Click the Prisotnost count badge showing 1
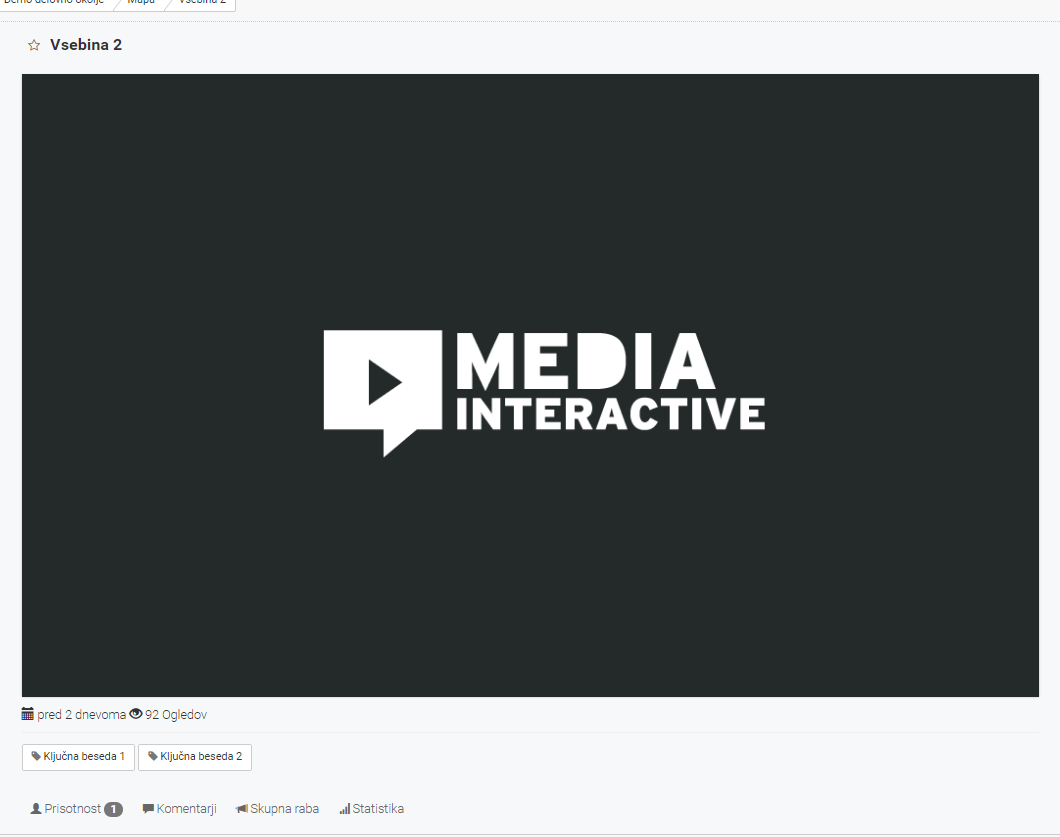 [114, 809]
